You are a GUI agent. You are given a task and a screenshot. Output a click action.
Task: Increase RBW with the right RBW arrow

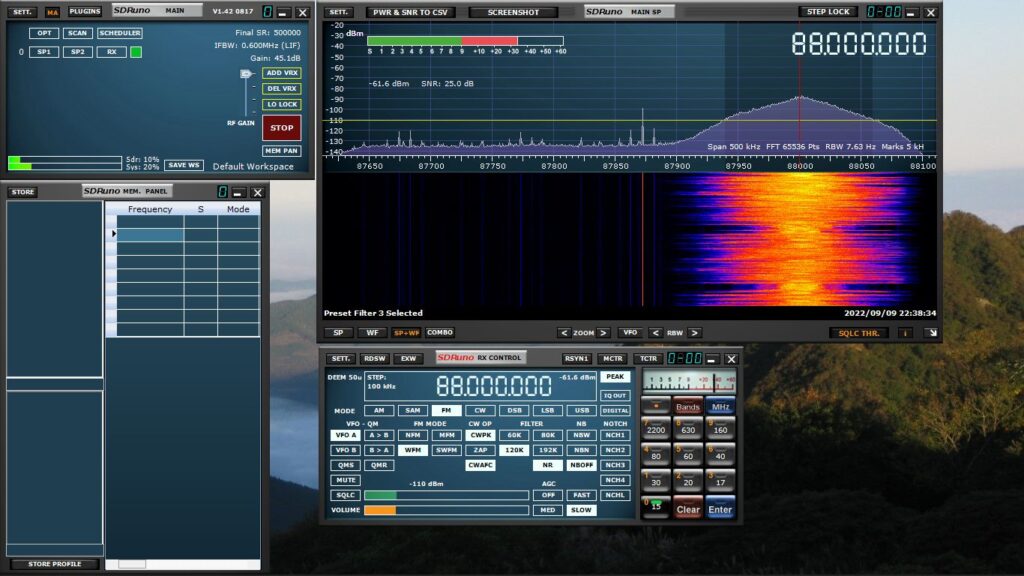tap(695, 333)
